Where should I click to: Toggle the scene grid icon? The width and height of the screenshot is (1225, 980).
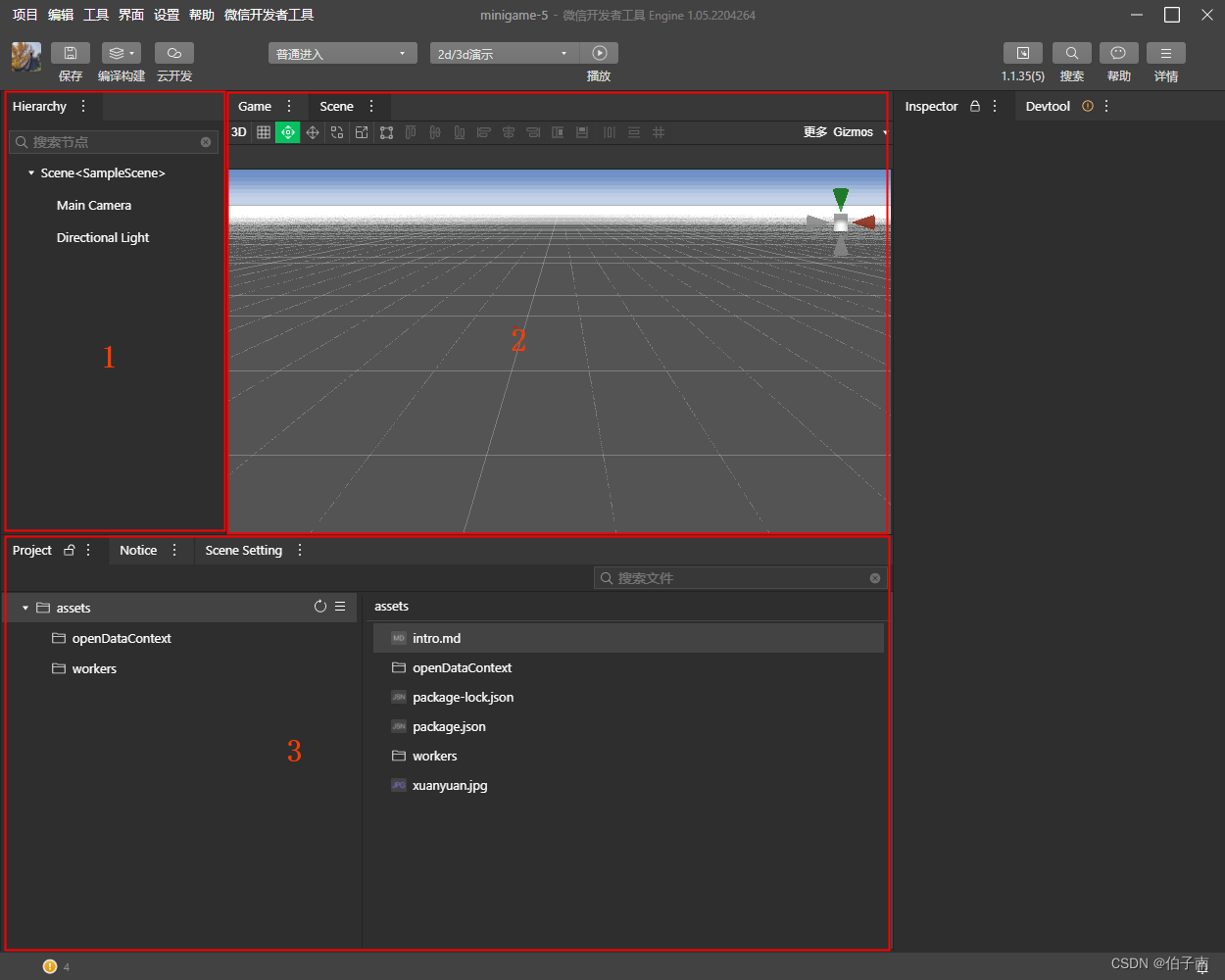coord(264,132)
